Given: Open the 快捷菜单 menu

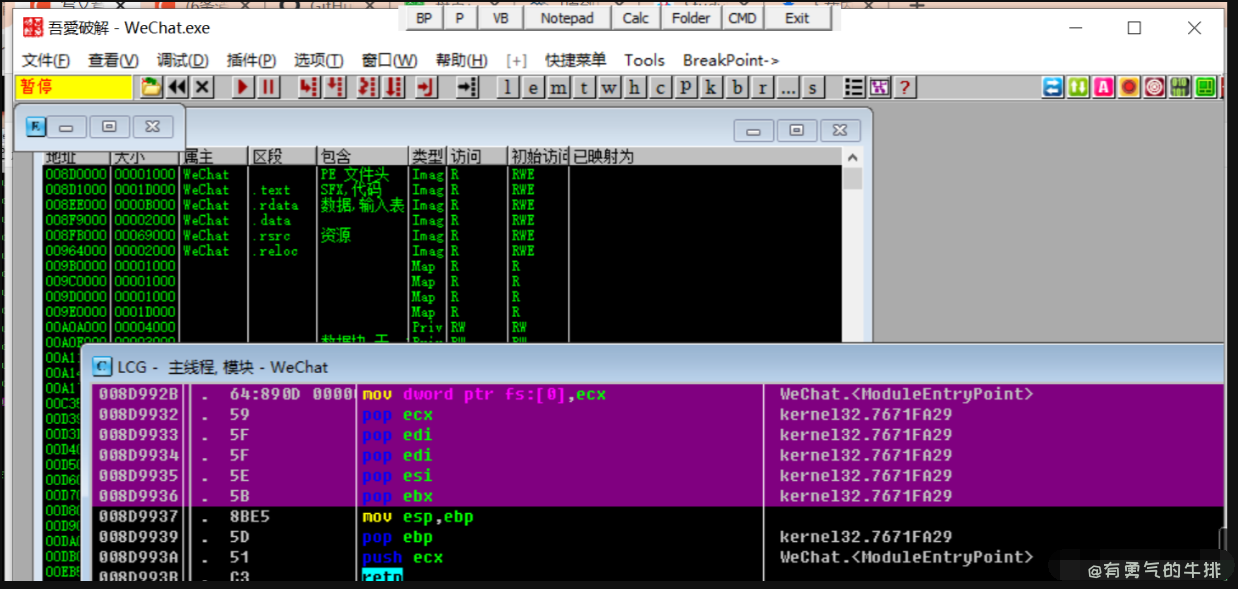Looking at the screenshot, I should [575, 60].
